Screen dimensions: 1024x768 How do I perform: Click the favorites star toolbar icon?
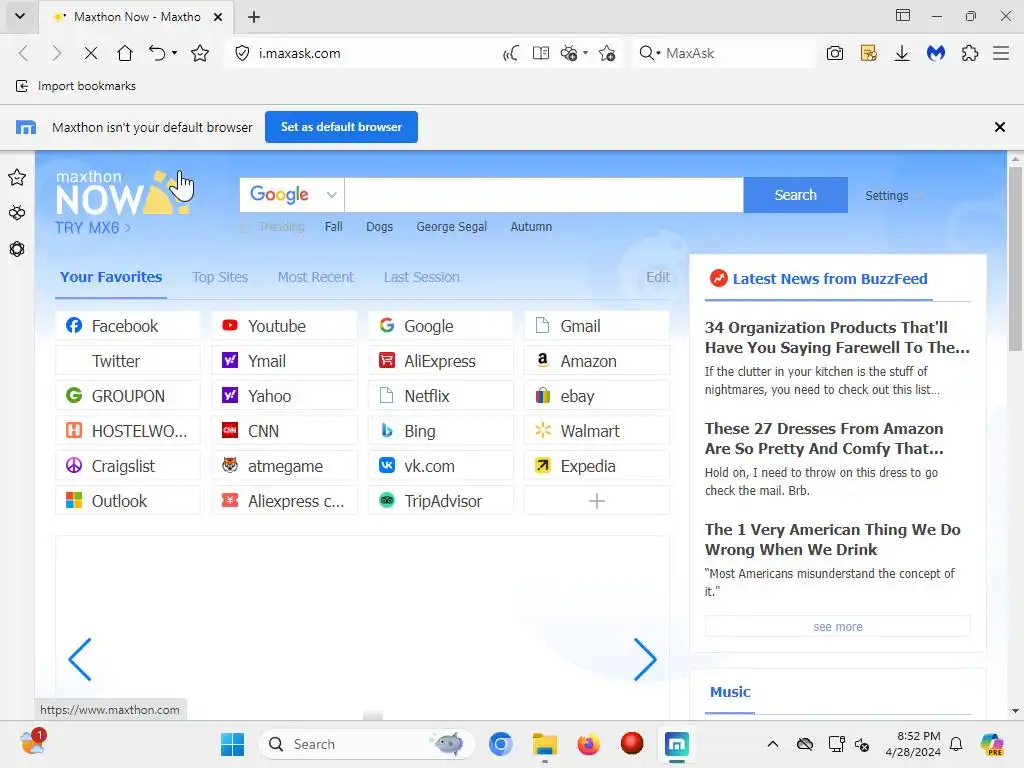[200, 54]
